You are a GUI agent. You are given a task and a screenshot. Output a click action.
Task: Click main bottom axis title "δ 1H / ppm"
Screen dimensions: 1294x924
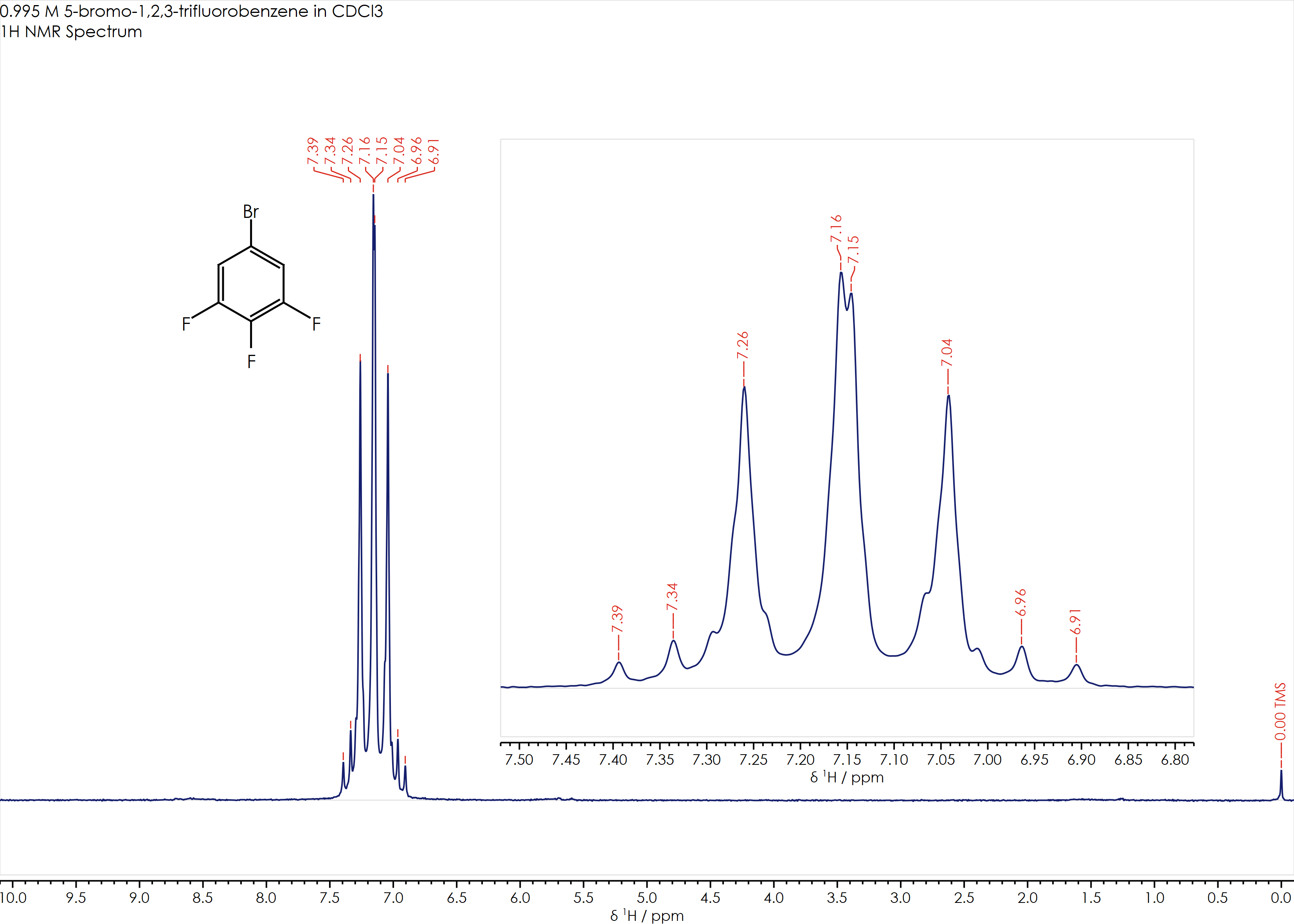click(647, 915)
